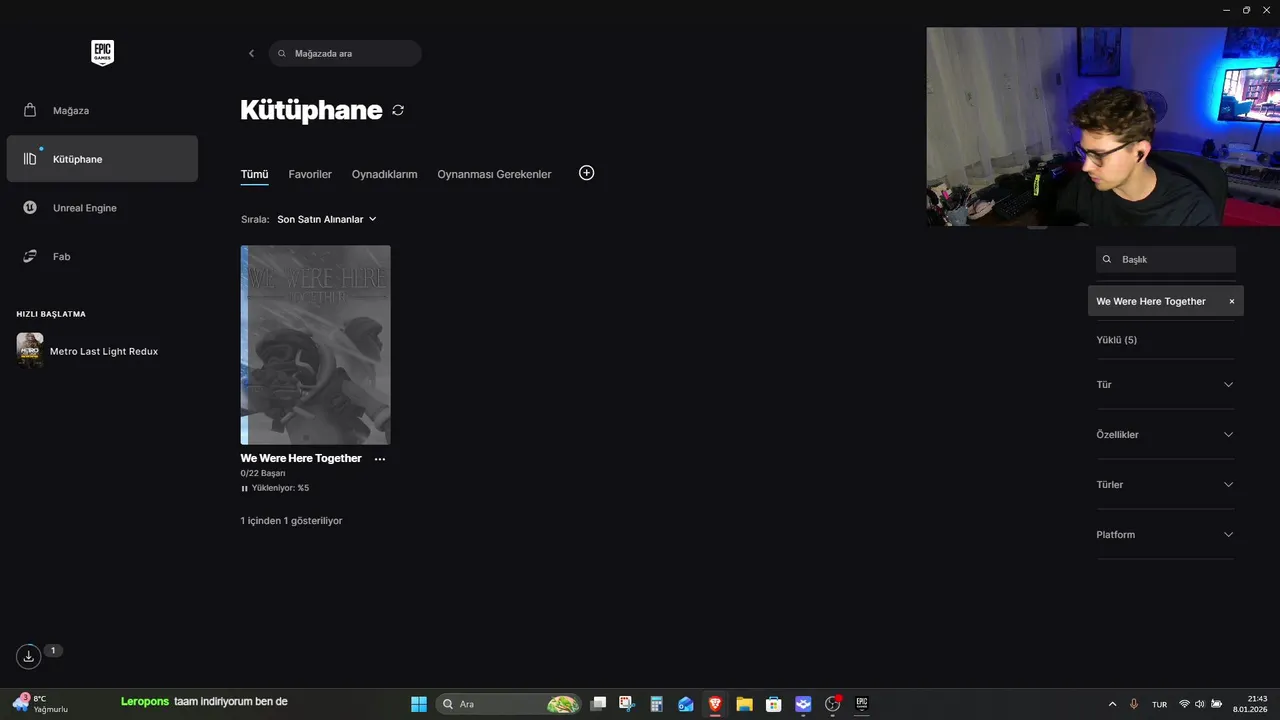1280x720 pixels.
Task: Open the Fab marketplace section
Action: pyautogui.click(x=102, y=257)
